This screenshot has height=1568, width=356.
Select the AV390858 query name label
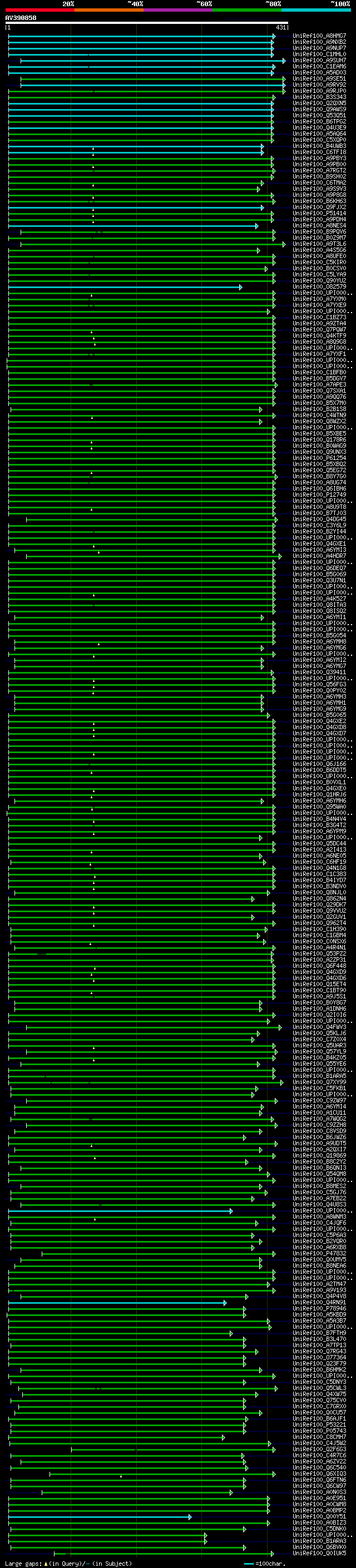click(x=21, y=18)
